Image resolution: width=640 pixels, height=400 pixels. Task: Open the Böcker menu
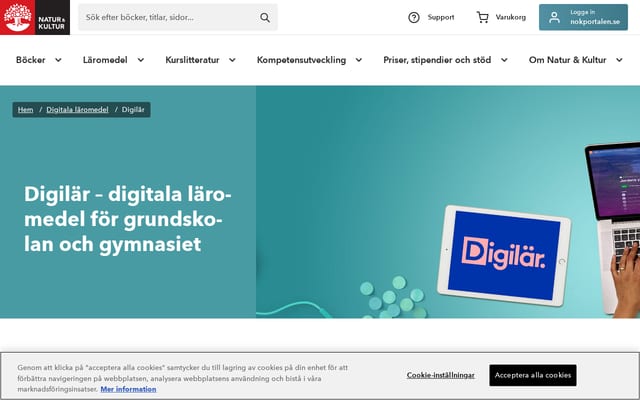click(x=31, y=60)
